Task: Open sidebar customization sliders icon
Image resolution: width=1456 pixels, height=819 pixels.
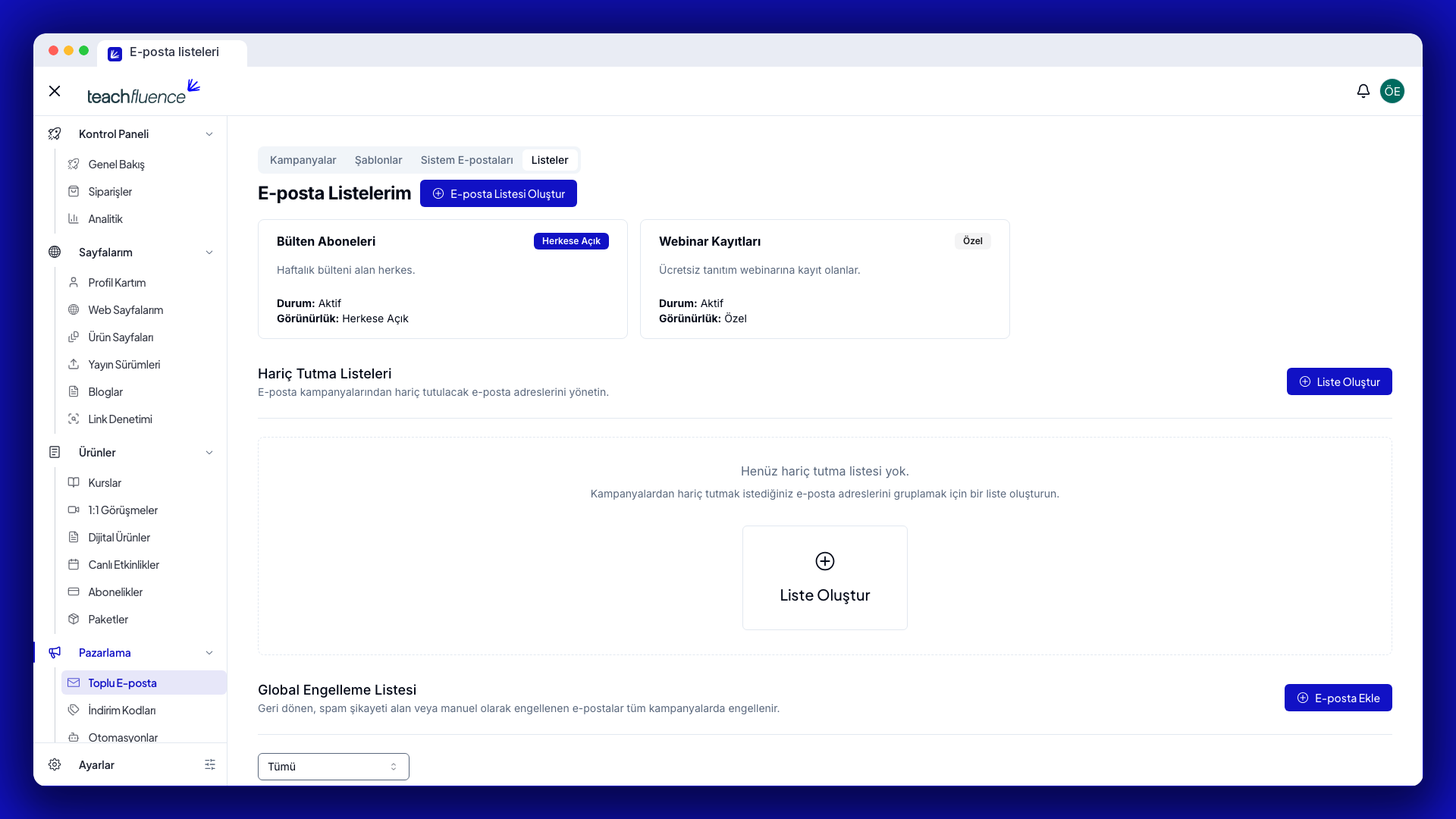Action: (x=210, y=765)
